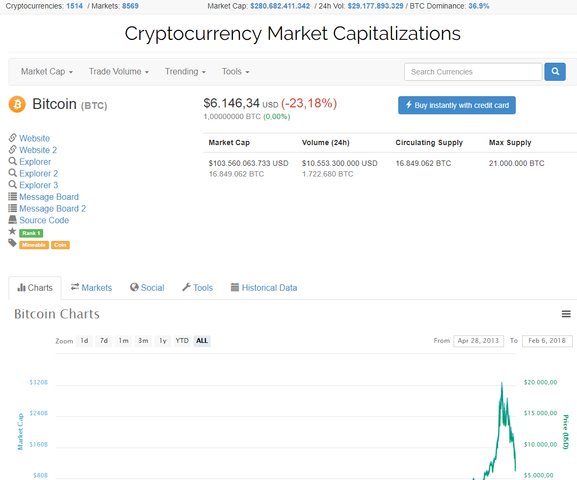
Task: Click Buy instantly with credit card
Action: [x=457, y=105]
